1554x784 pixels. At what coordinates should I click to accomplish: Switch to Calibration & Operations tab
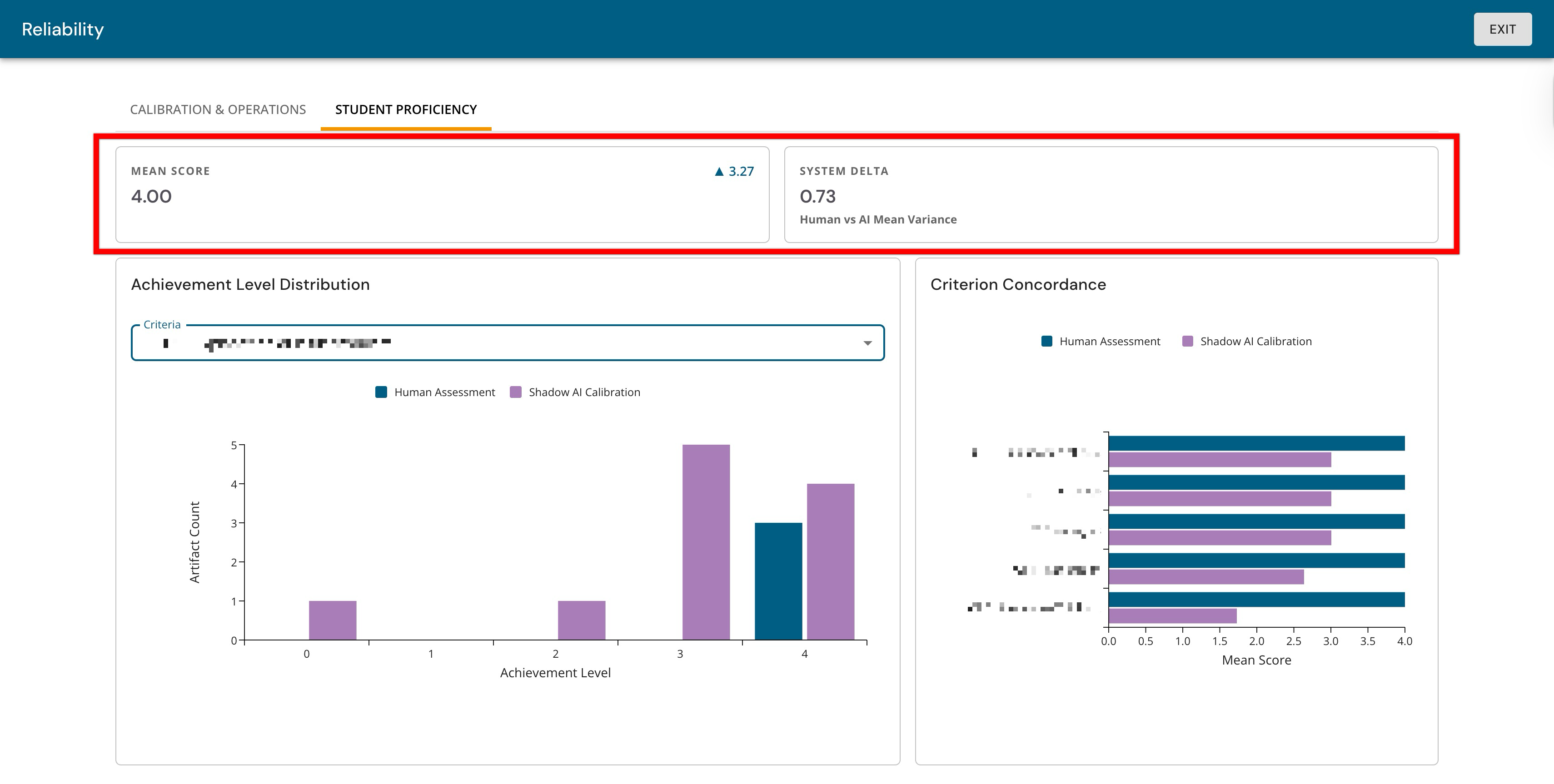(x=218, y=109)
